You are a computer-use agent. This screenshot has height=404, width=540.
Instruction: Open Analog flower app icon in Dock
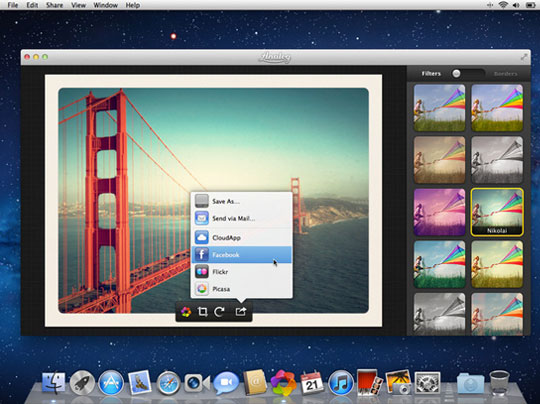click(283, 383)
